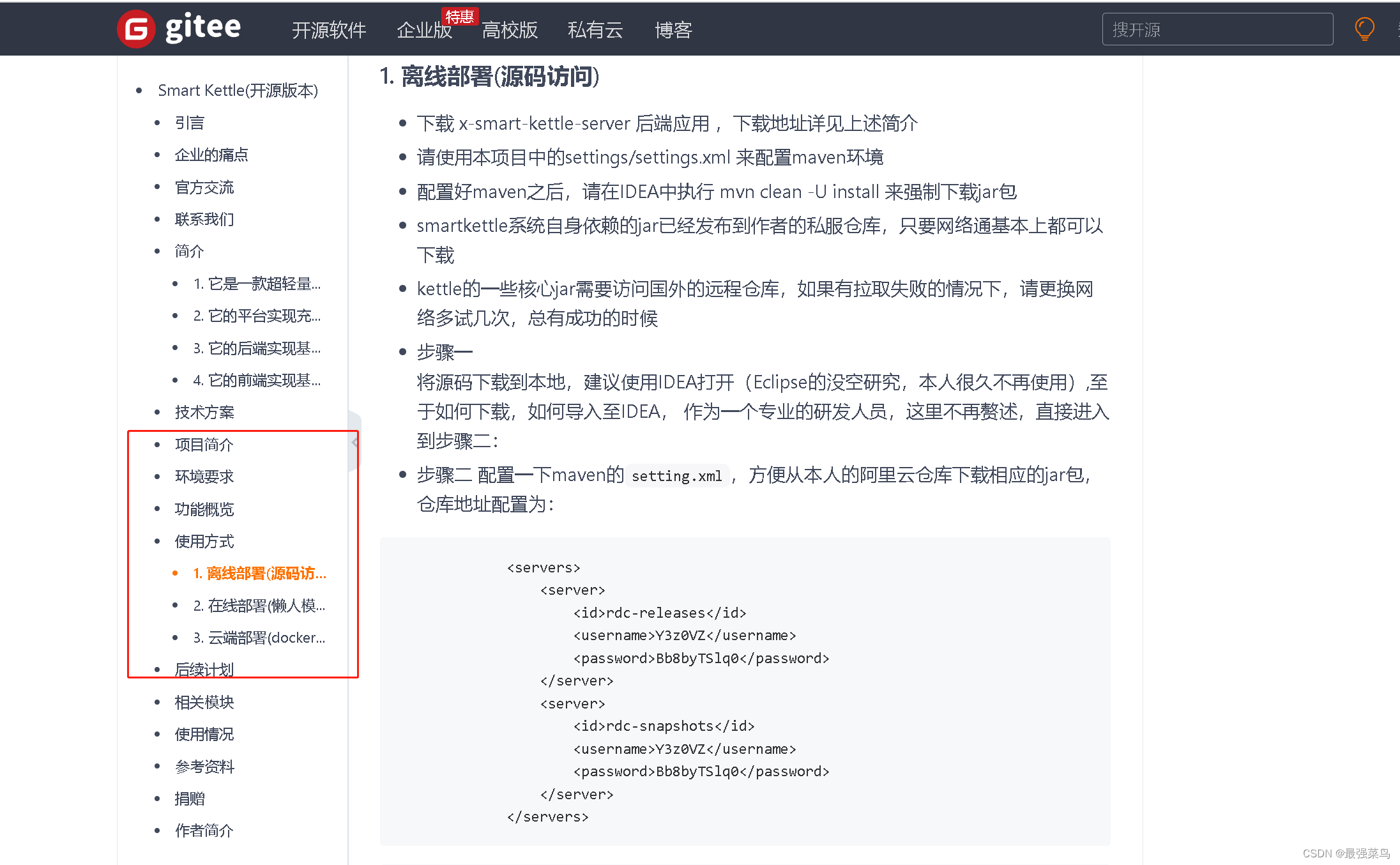This screenshot has height=865, width=1400.
Task: Jump to the 使用方式 section
Action: click(204, 541)
